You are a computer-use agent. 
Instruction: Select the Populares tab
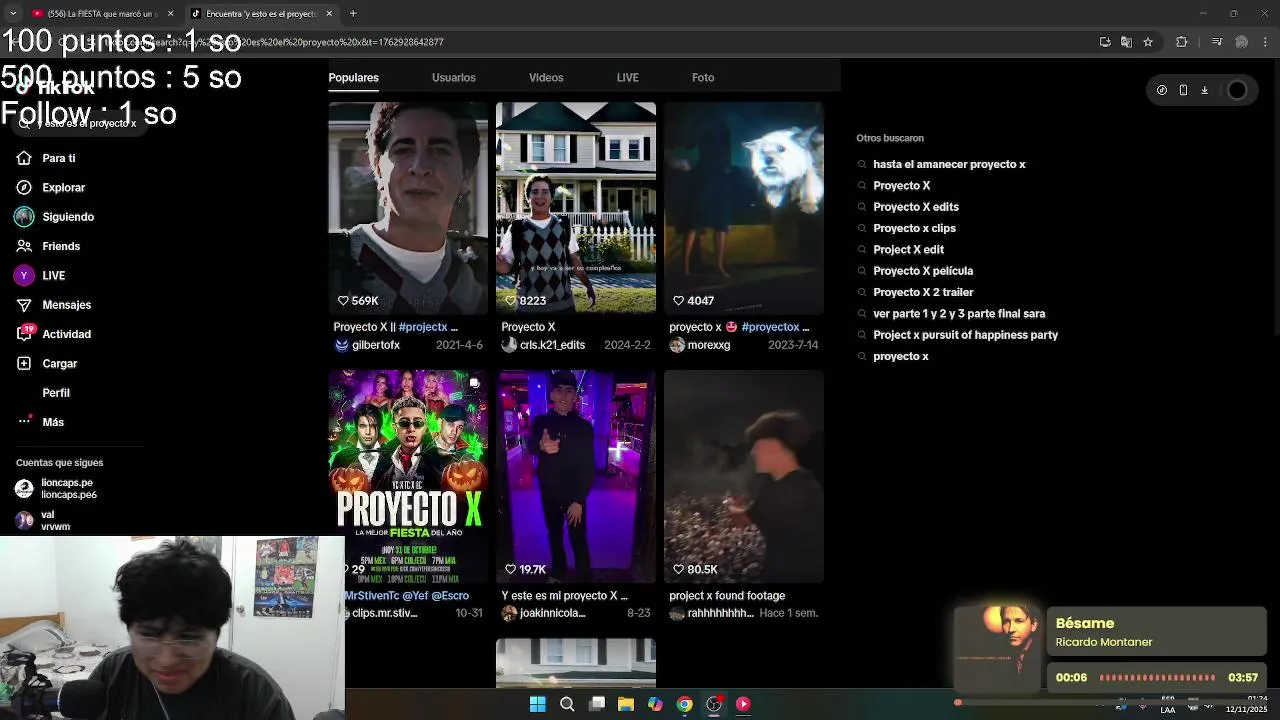pos(353,77)
